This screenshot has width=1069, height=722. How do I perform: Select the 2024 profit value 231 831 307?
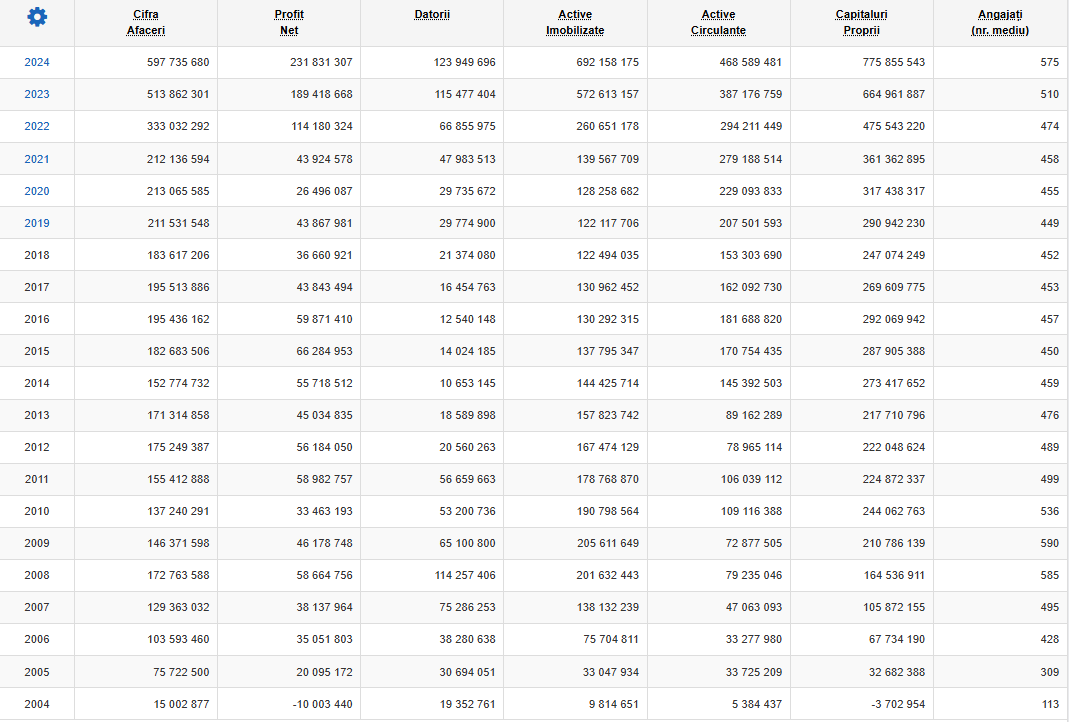tap(321, 62)
